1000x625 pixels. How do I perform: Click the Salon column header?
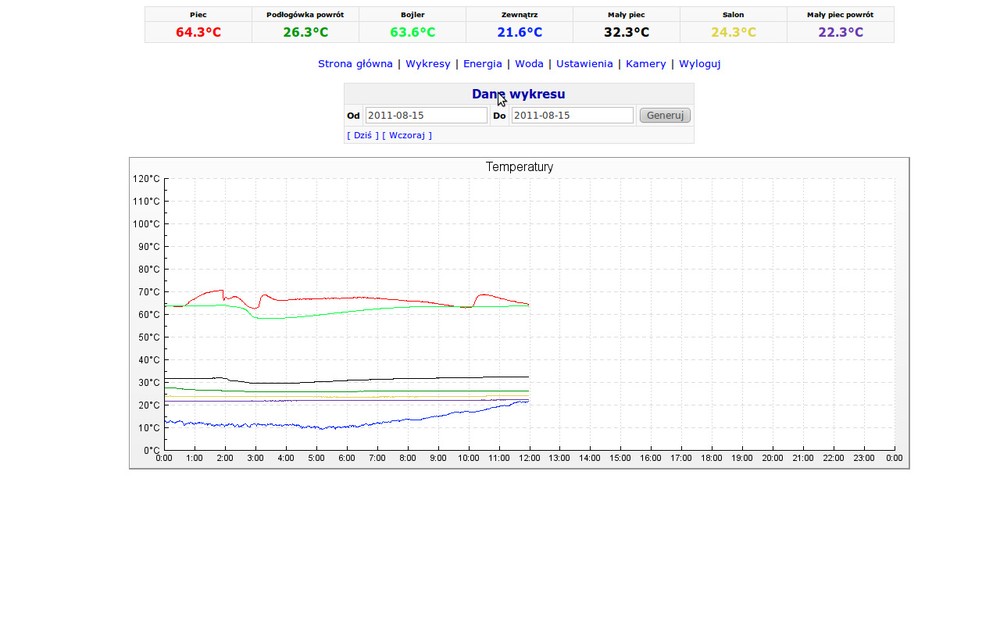coord(733,15)
